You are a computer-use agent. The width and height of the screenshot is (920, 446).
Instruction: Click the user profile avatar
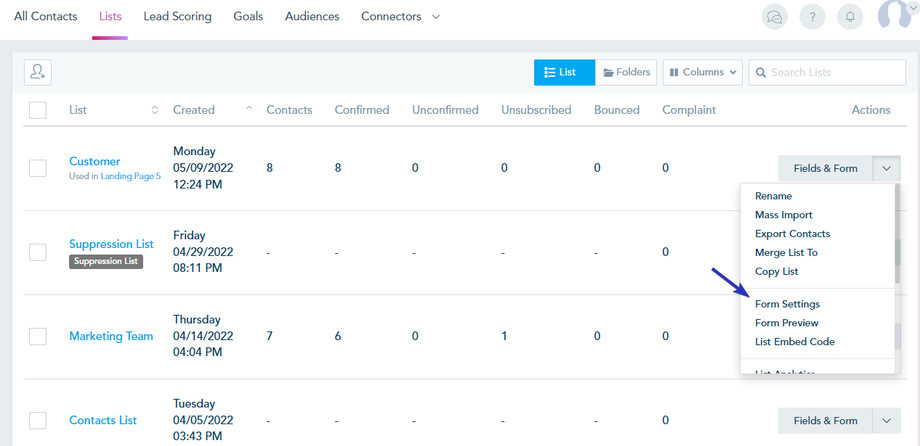tap(893, 15)
